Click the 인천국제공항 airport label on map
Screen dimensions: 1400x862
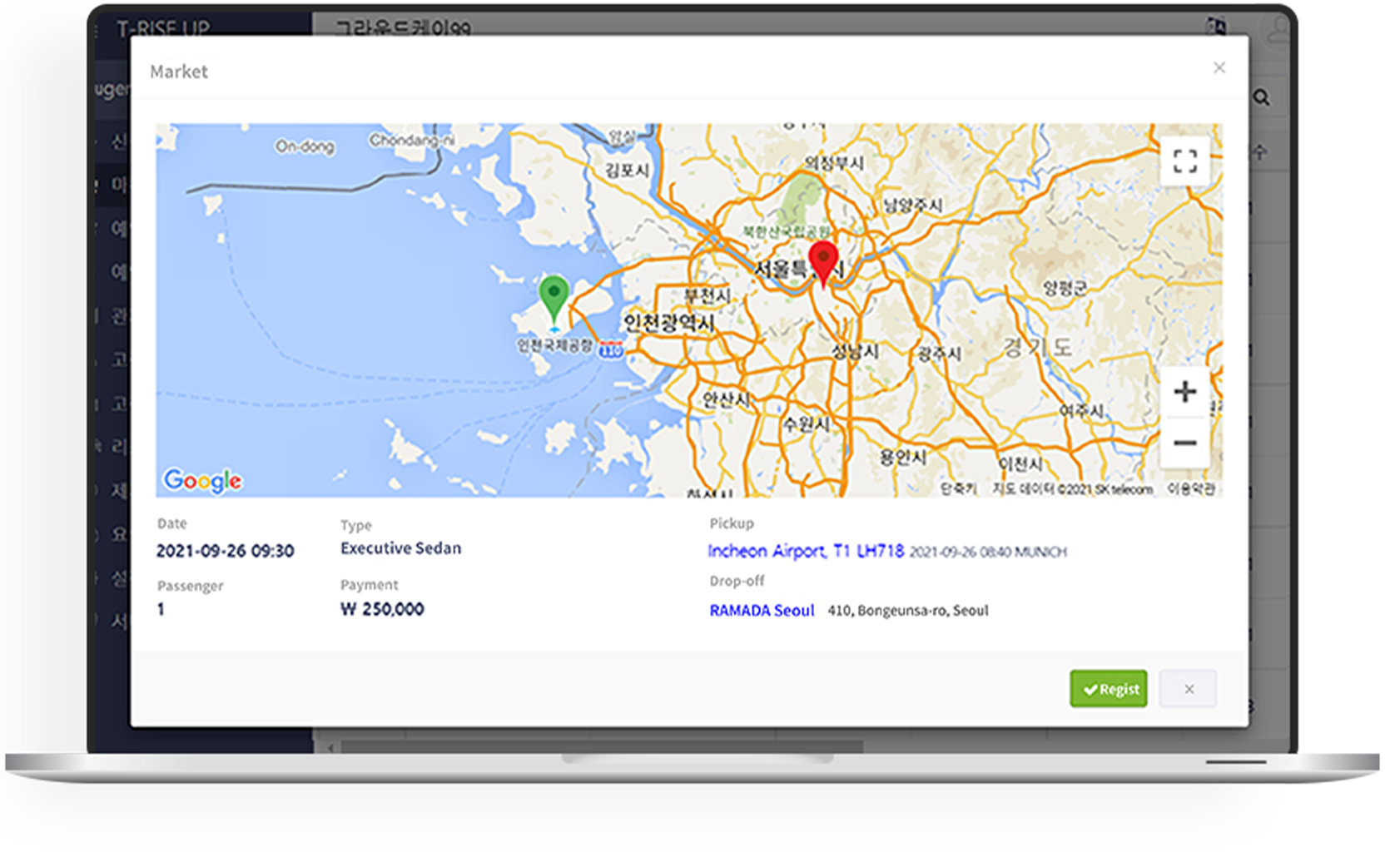[554, 344]
